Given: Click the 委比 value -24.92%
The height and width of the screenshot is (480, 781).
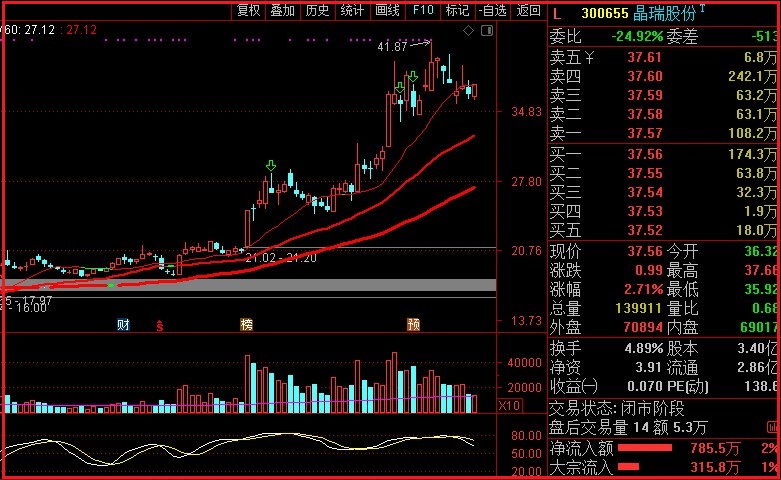Looking at the screenshot, I should (637, 37).
